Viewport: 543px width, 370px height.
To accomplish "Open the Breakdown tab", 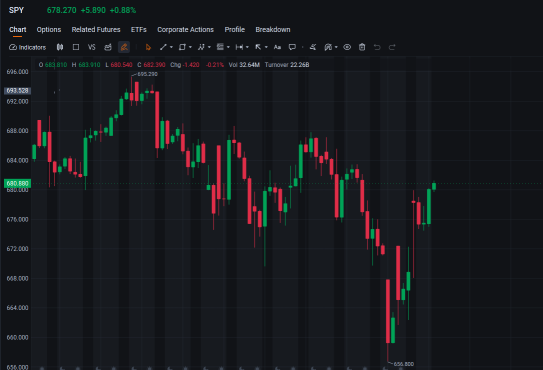I will coord(273,30).
